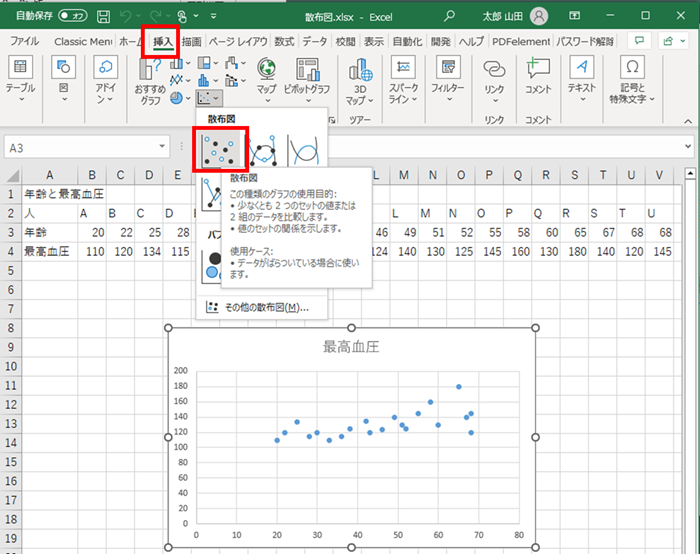The image size is (700, 554).
Task: Click the user account avatar icon
Action: pyautogui.click(x=539, y=16)
